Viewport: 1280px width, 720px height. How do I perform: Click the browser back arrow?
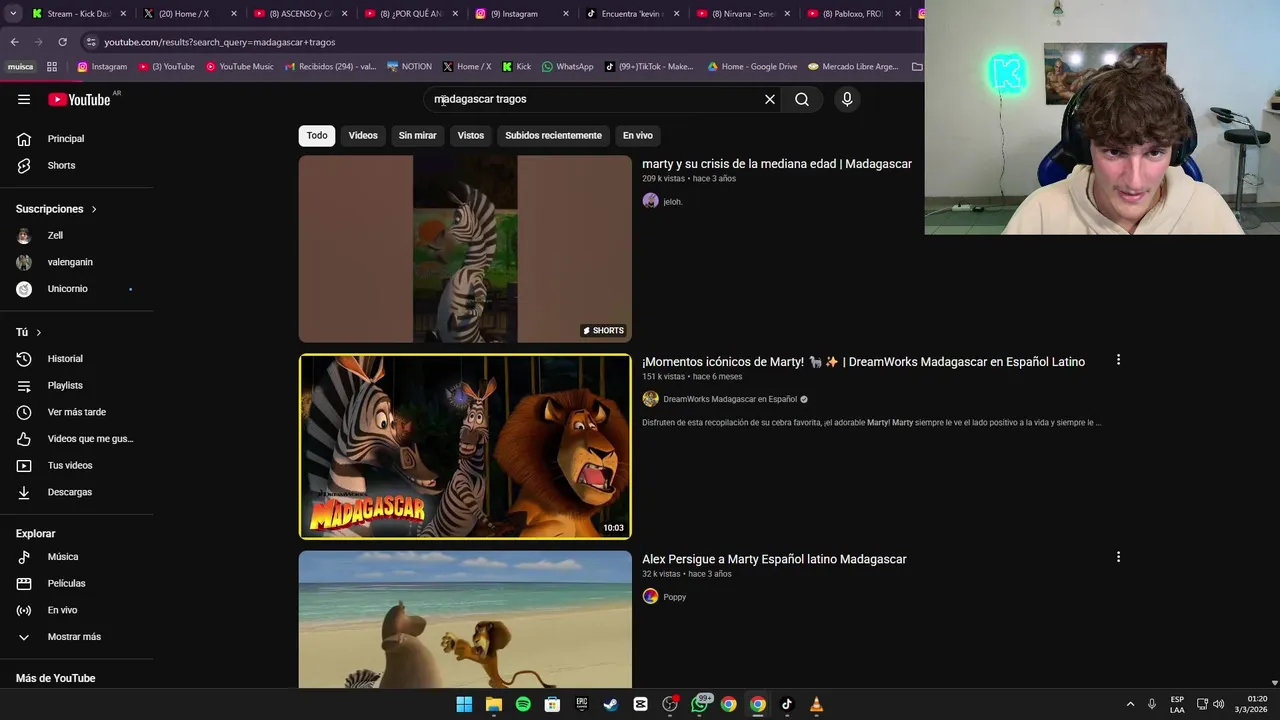tap(14, 42)
